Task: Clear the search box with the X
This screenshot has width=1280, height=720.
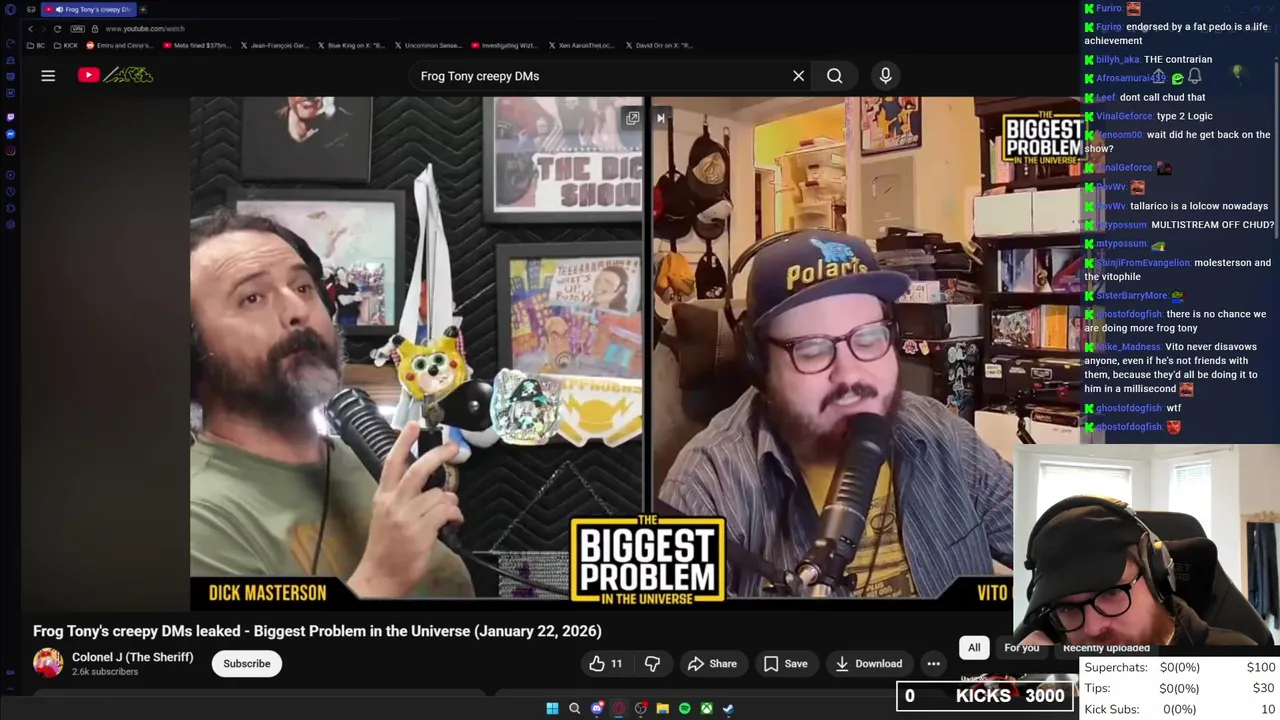Action: (x=798, y=76)
